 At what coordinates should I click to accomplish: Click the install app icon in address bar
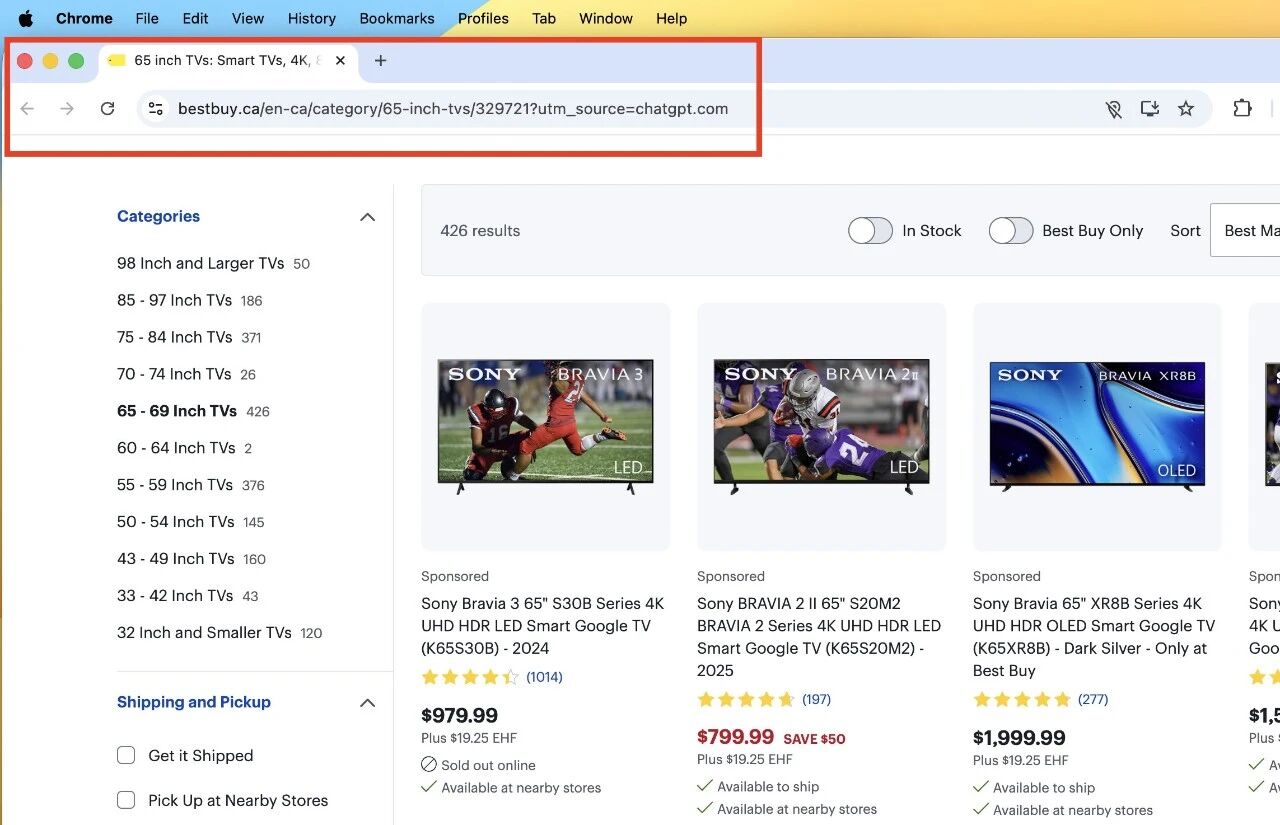pyautogui.click(x=1150, y=109)
